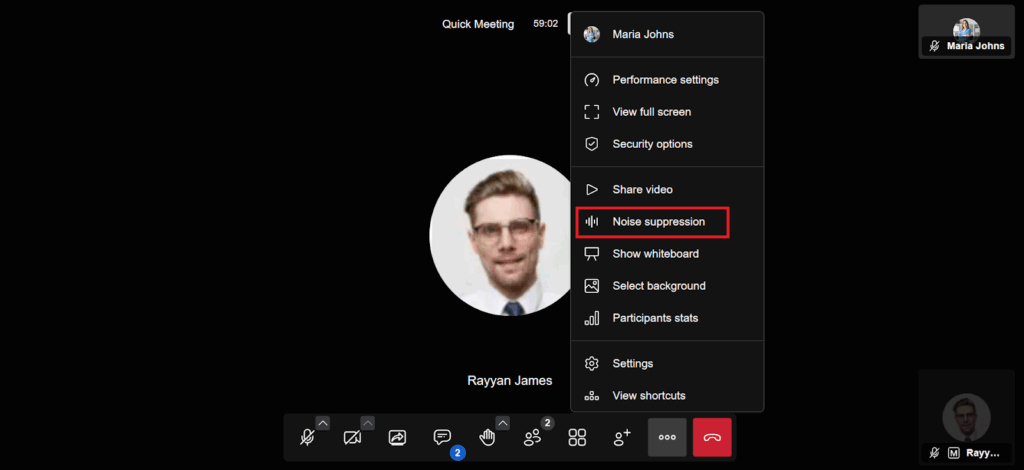
Task: Turn on the camera
Action: pos(352,438)
